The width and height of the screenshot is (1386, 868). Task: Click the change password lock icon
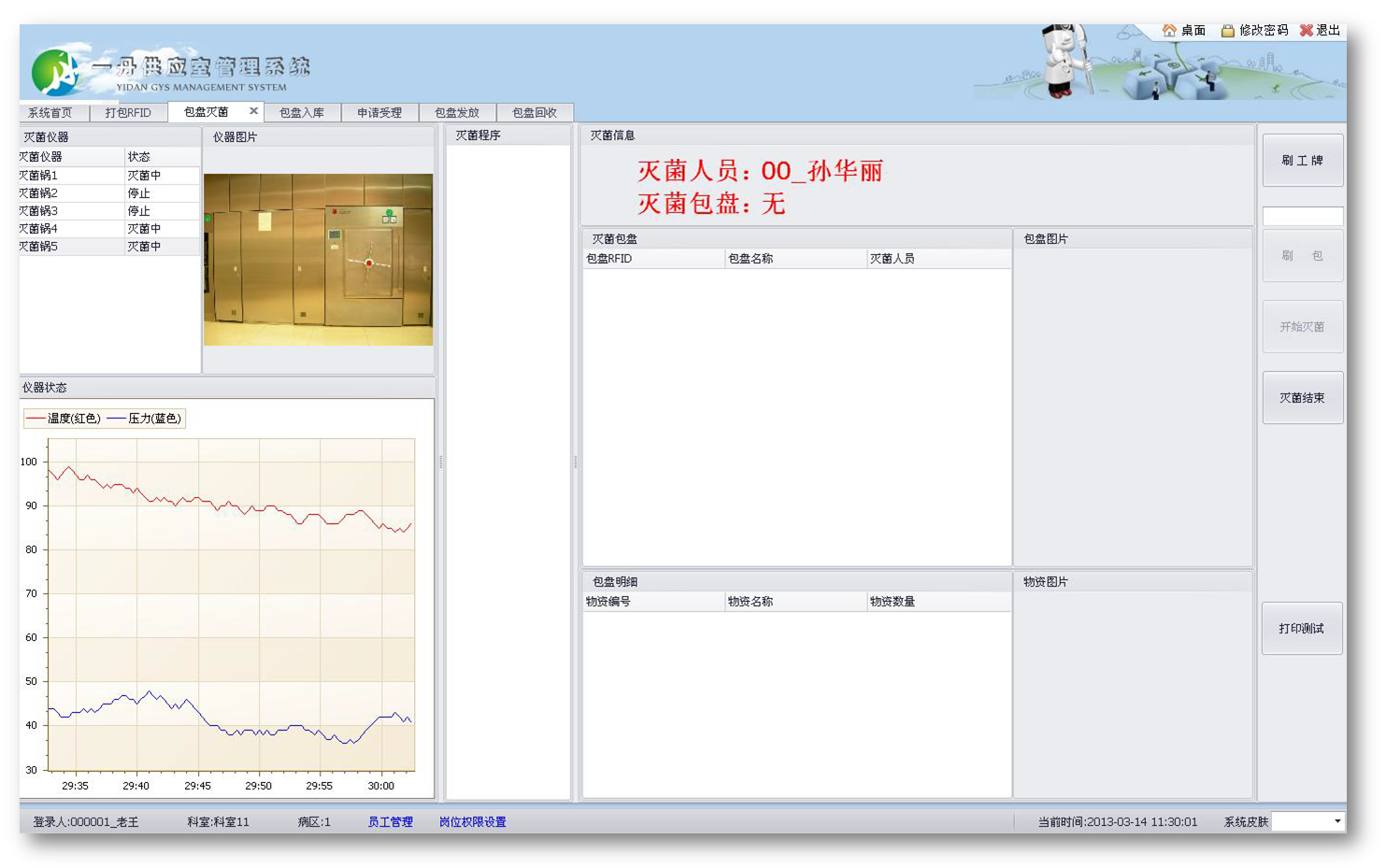coord(1228,31)
